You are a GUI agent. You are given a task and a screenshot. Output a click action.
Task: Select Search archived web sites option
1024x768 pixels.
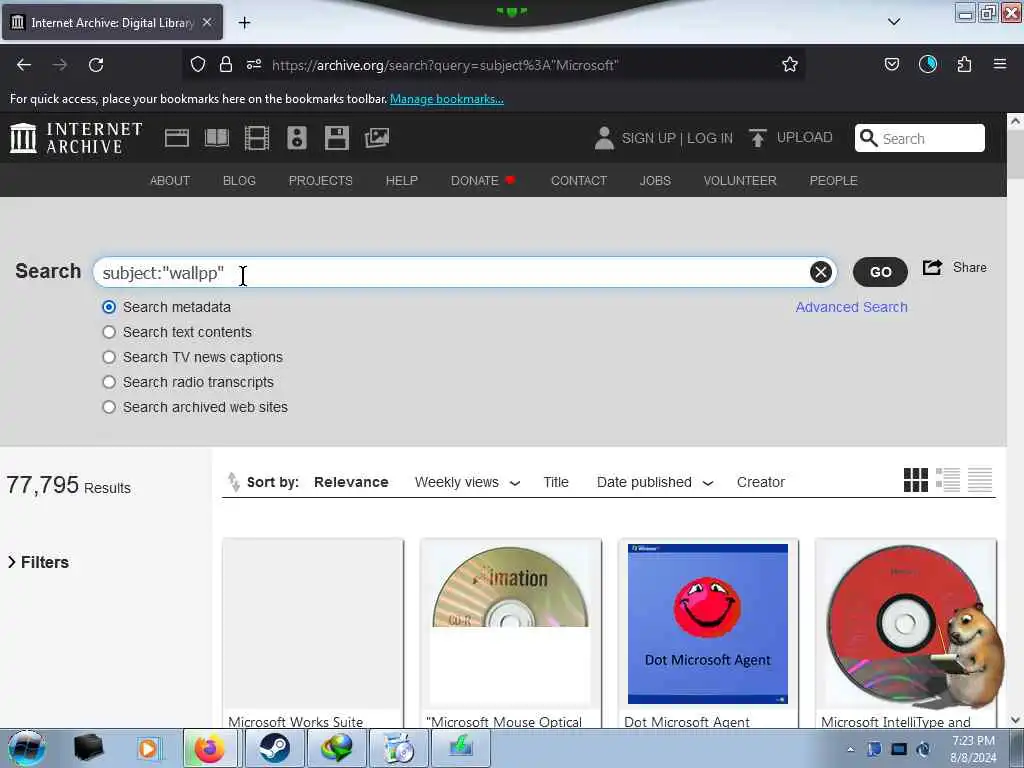tap(109, 407)
